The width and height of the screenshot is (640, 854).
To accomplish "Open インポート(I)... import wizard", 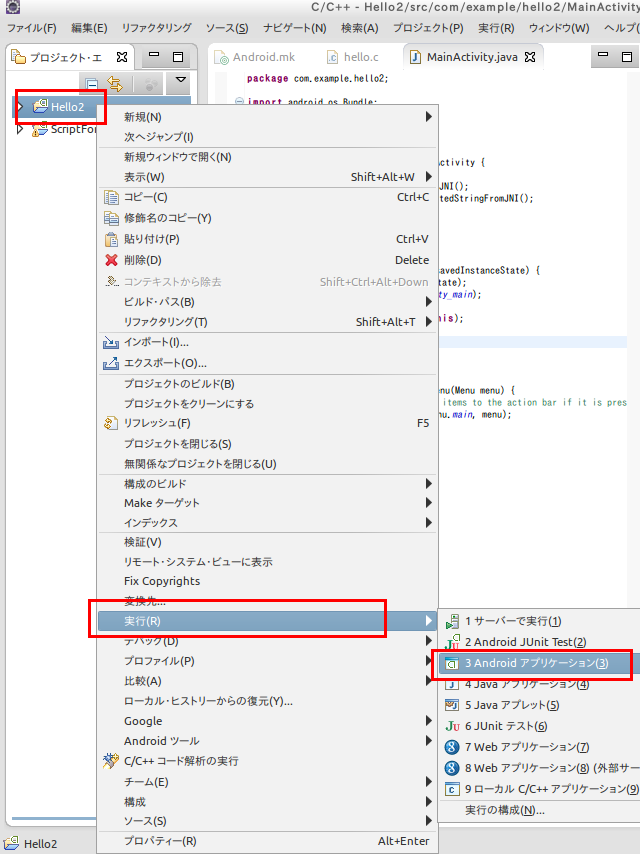I will click(x=156, y=342).
